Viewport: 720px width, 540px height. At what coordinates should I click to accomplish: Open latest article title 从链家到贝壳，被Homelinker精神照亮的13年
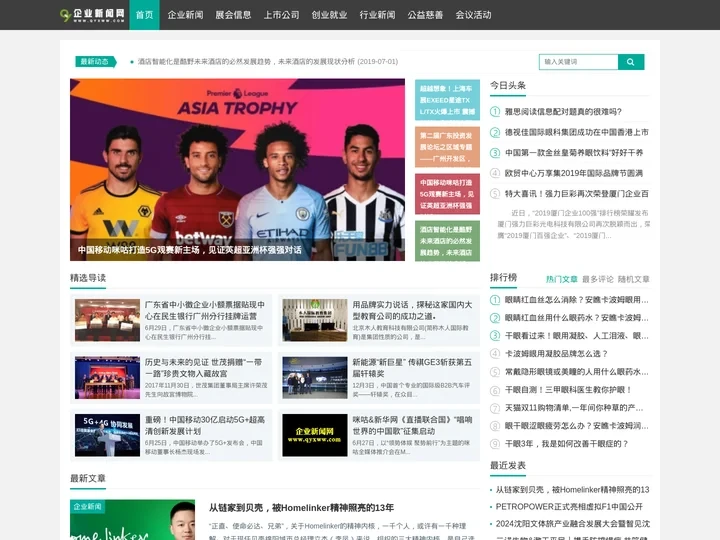(x=302, y=507)
